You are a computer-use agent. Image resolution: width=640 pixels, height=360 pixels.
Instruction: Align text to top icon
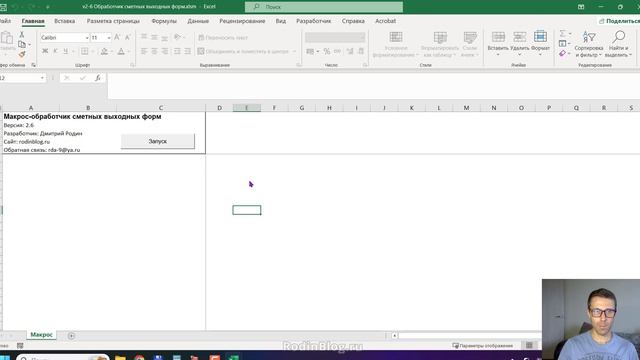pos(144,37)
